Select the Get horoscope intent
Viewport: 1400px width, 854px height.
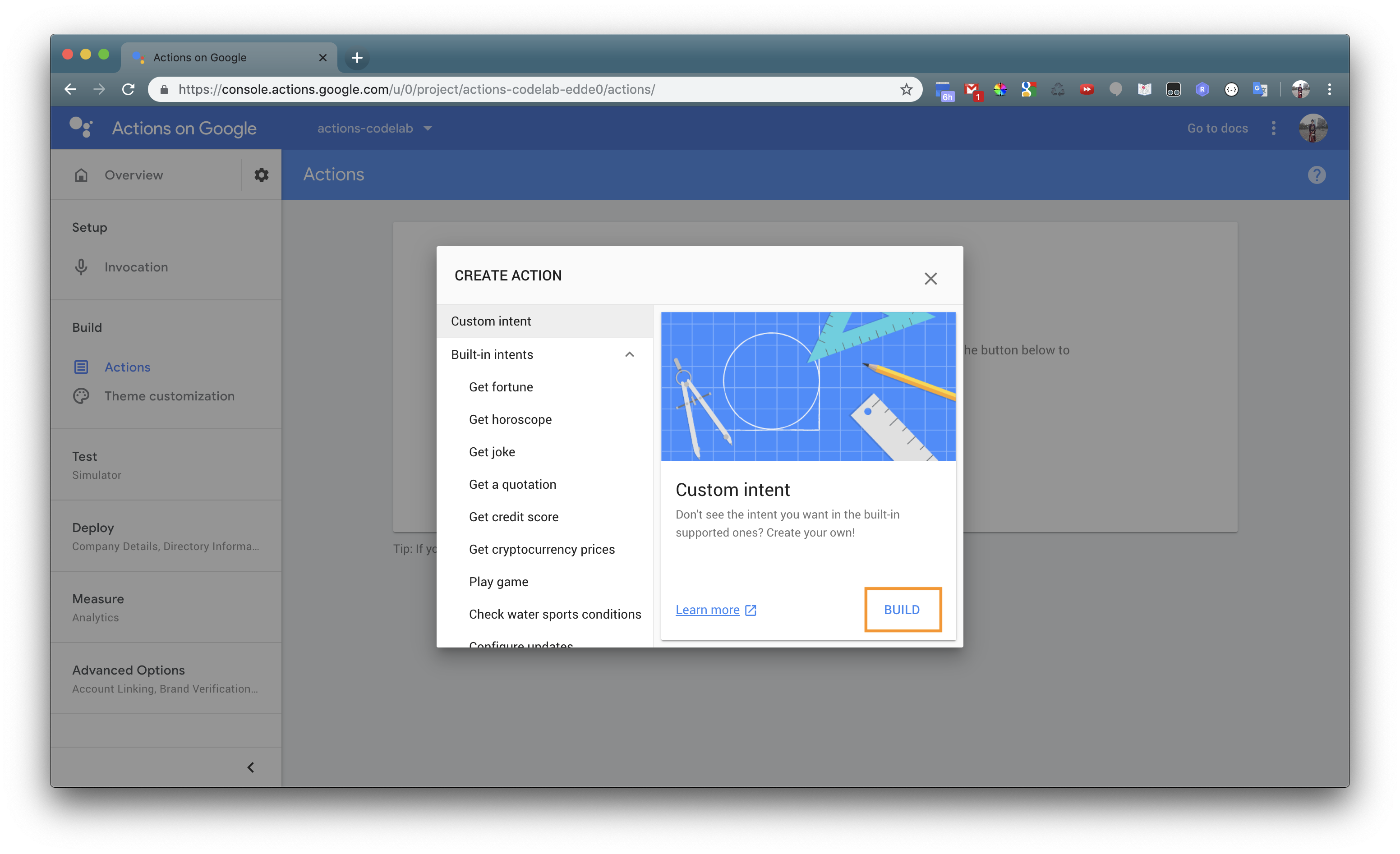[510, 419]
